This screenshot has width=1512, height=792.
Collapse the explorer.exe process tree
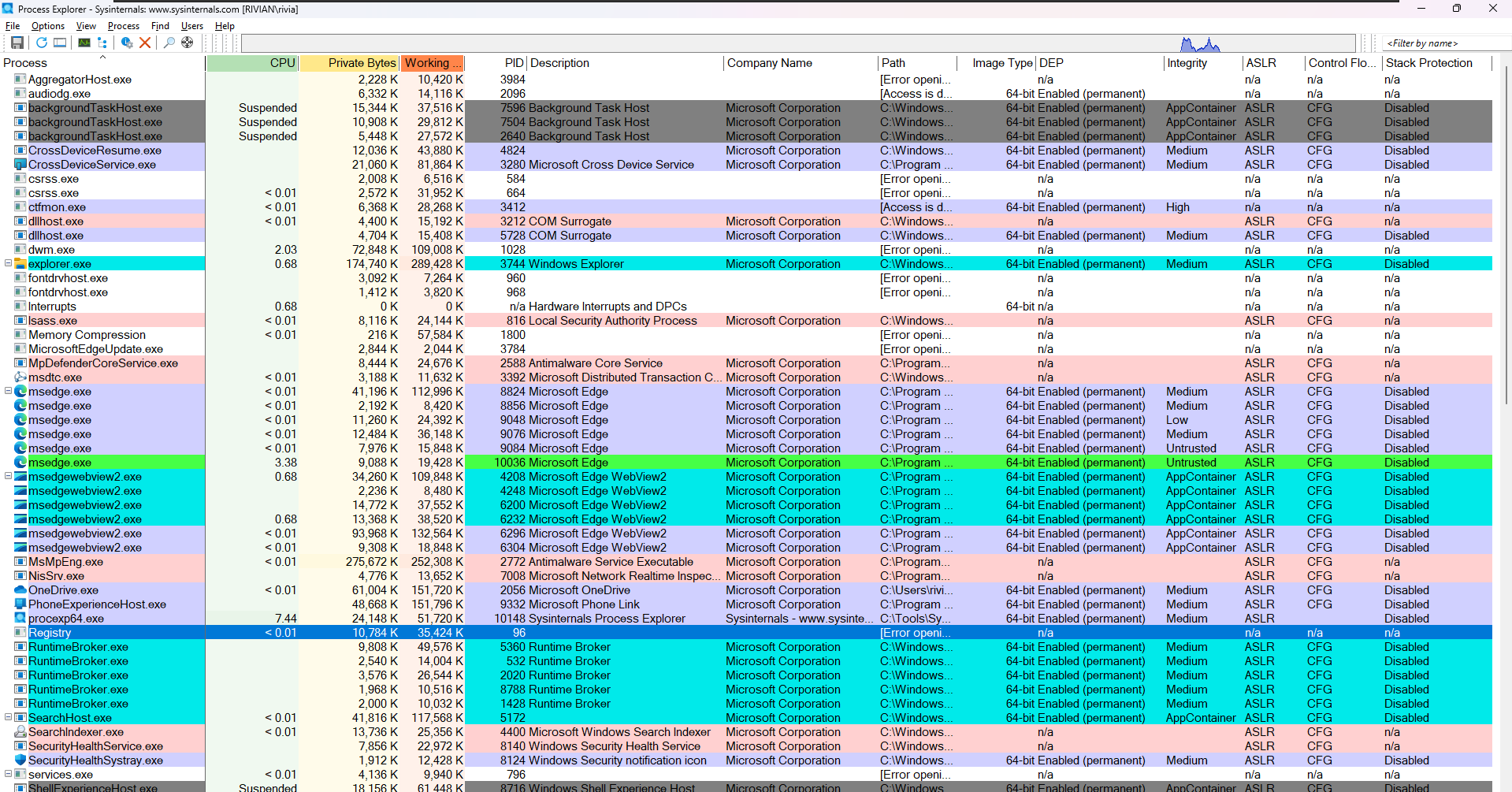(x=9, y=263)
